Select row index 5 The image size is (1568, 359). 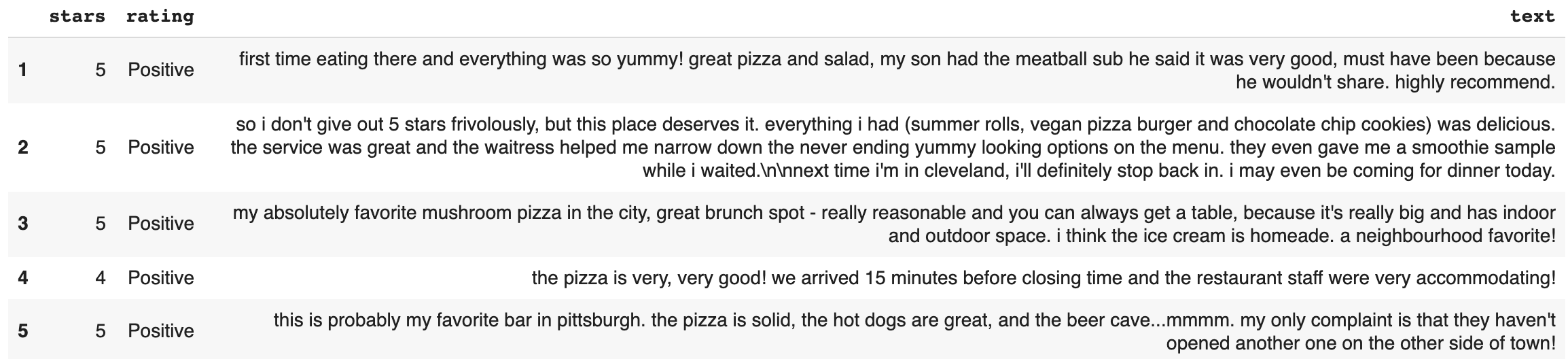(x=23, y=331)
